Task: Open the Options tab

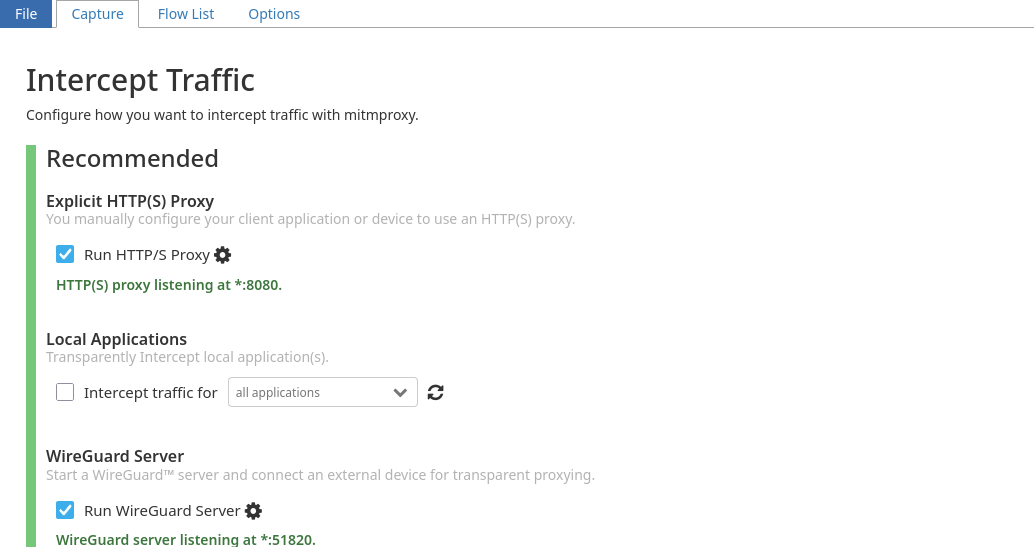Action: pyautogui.click(x=274, y=14)
